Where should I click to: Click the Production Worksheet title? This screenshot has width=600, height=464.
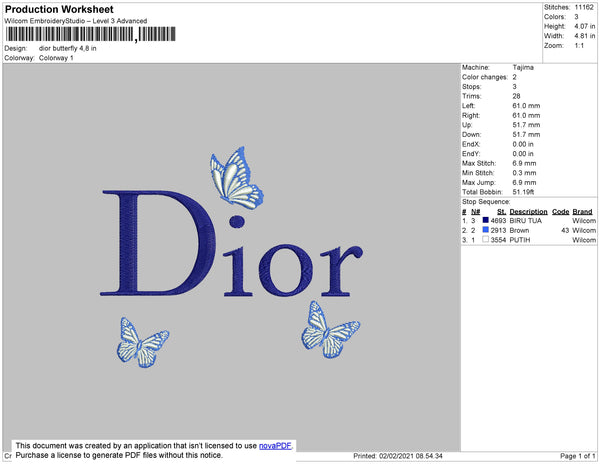59,9
